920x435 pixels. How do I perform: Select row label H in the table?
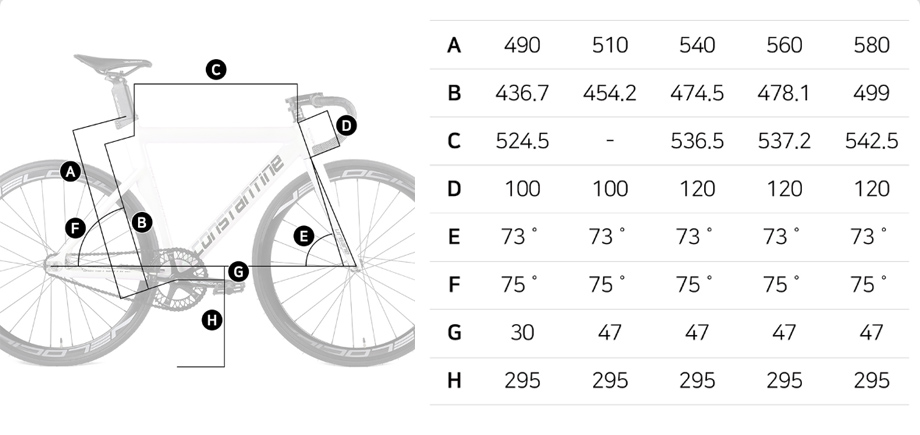pos(454,381)
